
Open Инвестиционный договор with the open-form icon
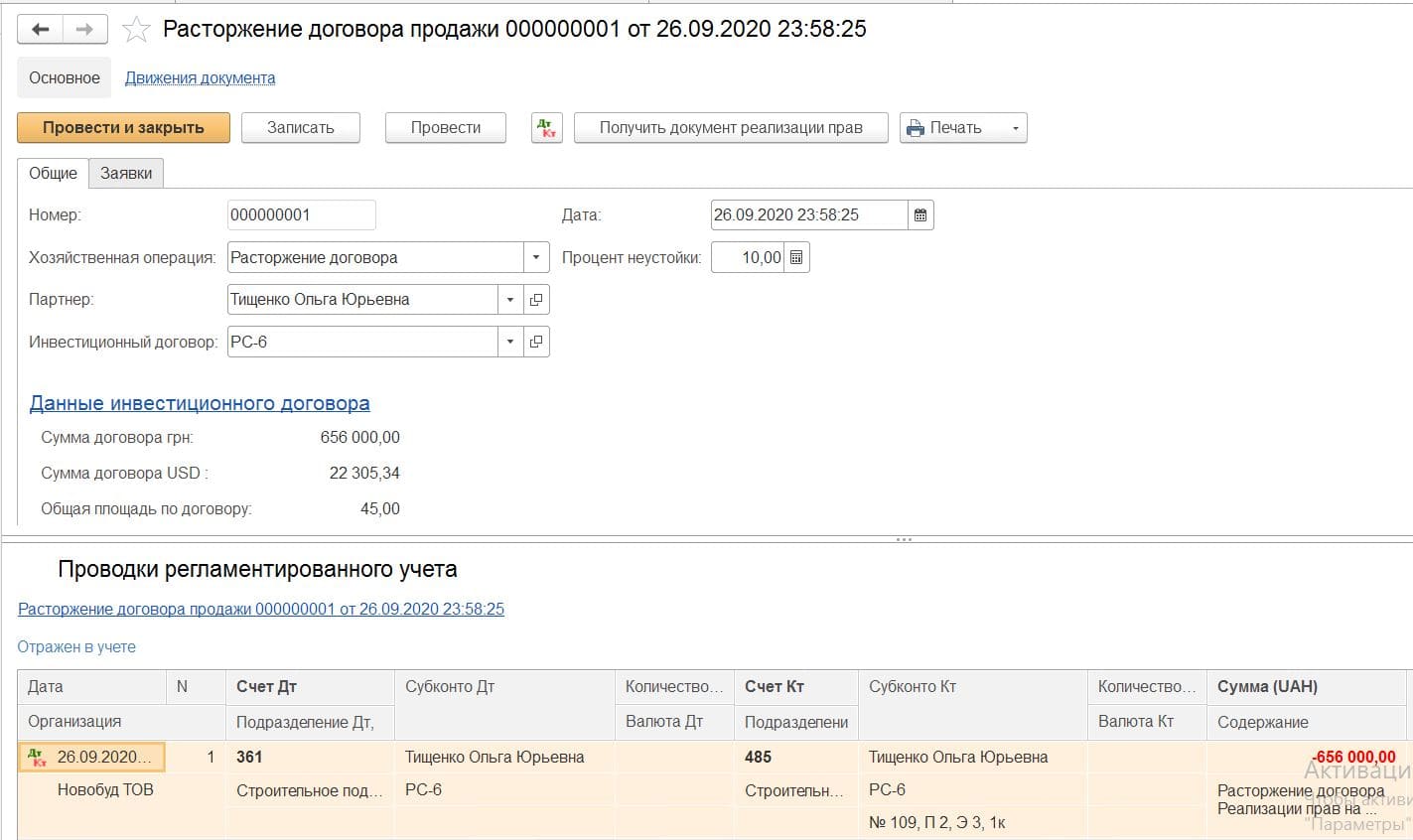coord(536,343)
